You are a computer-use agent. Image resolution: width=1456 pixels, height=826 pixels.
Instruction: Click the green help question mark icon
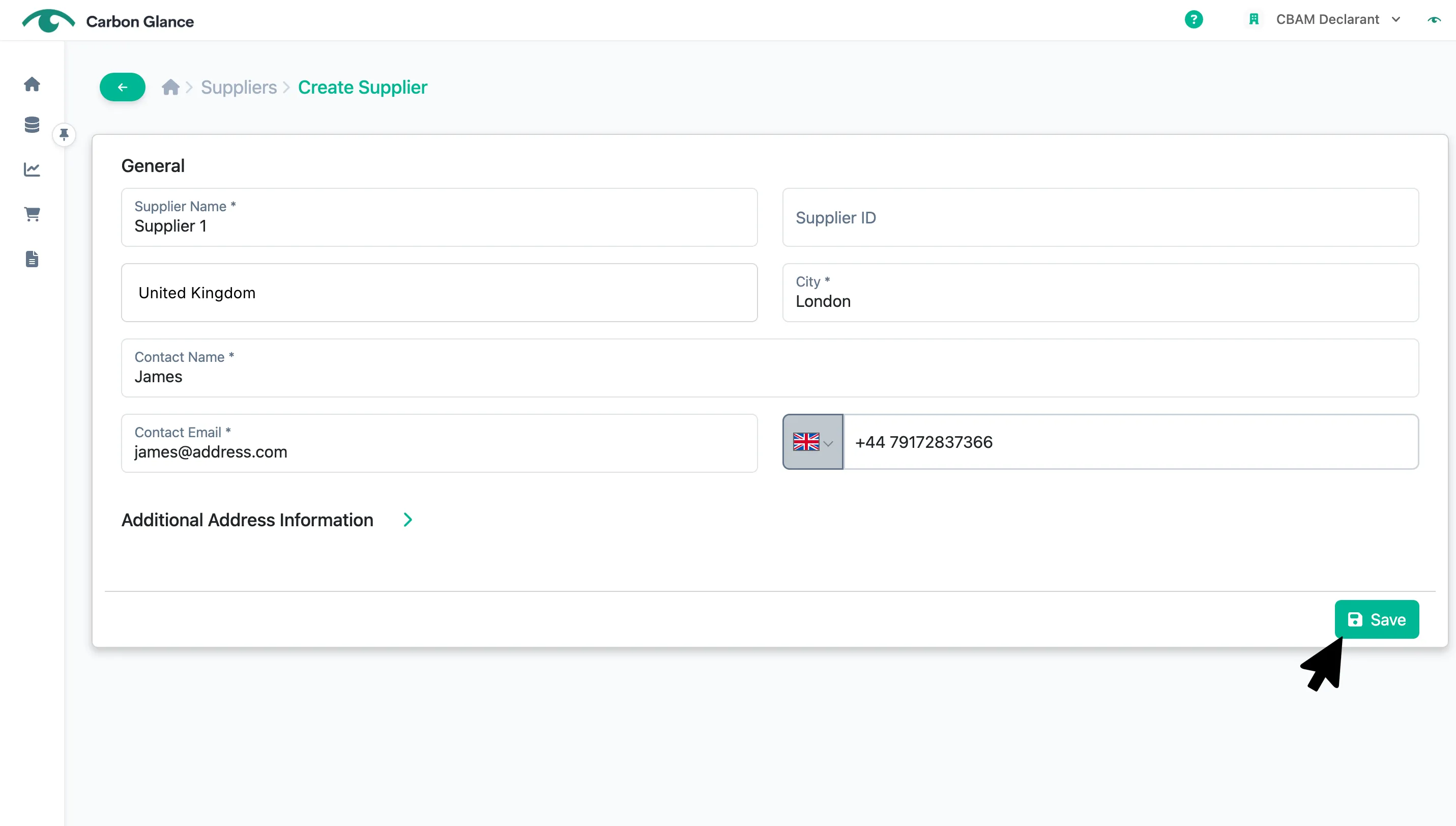coord(1193,19)
